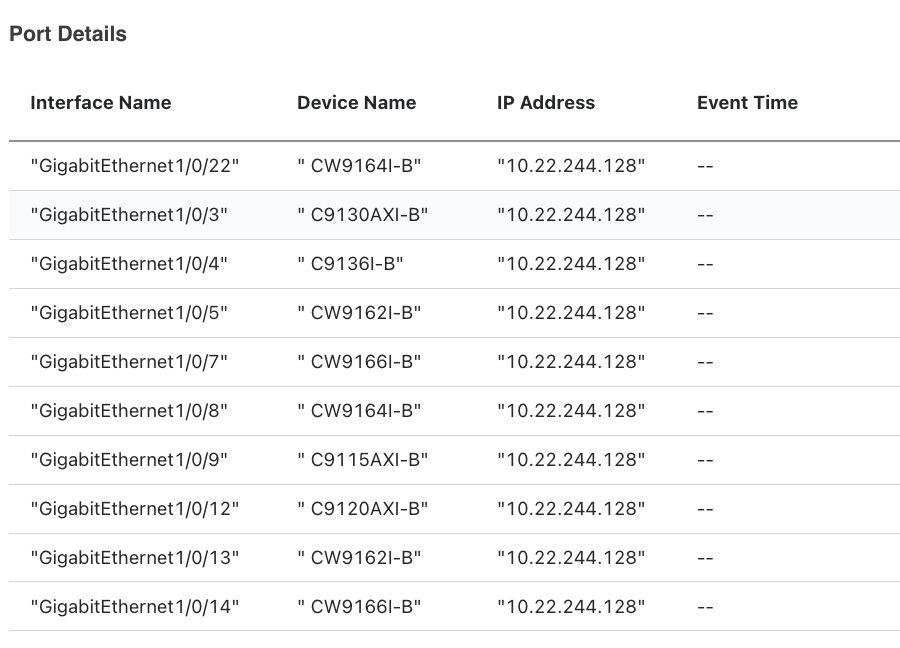Click event time dashes in GigabitEthernet1/0/8 row
This screenshot has width=900, height=648.
tap(705, 412)
